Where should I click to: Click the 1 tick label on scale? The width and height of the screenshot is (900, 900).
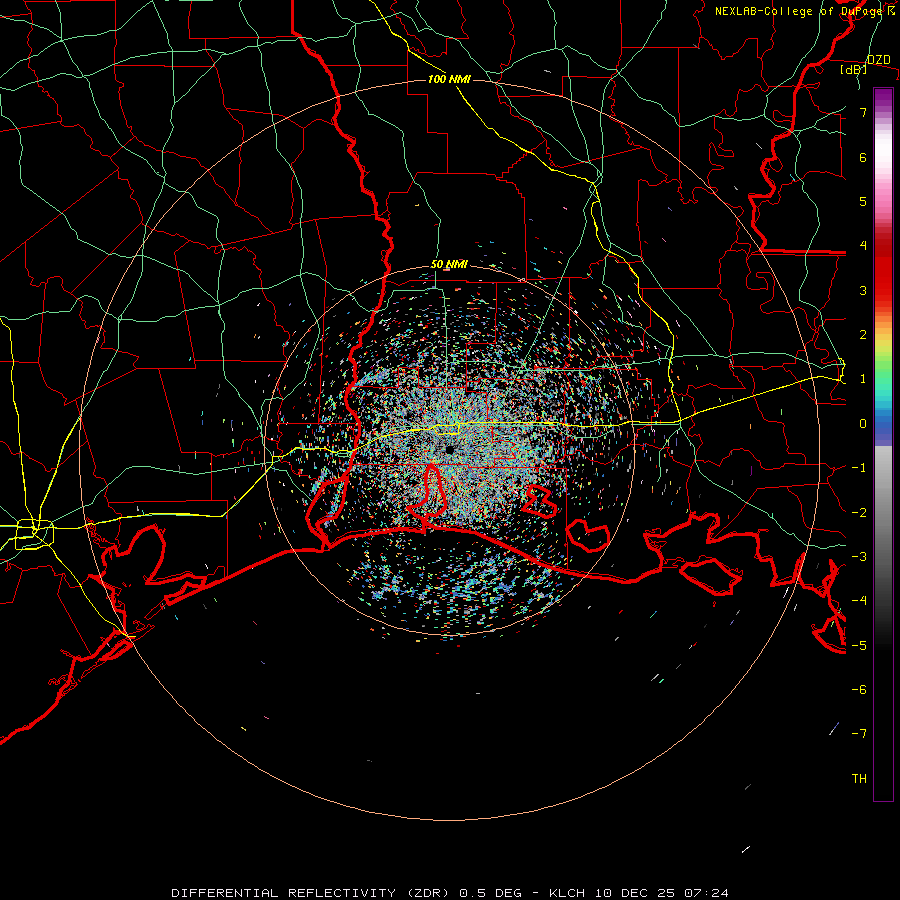863,379
